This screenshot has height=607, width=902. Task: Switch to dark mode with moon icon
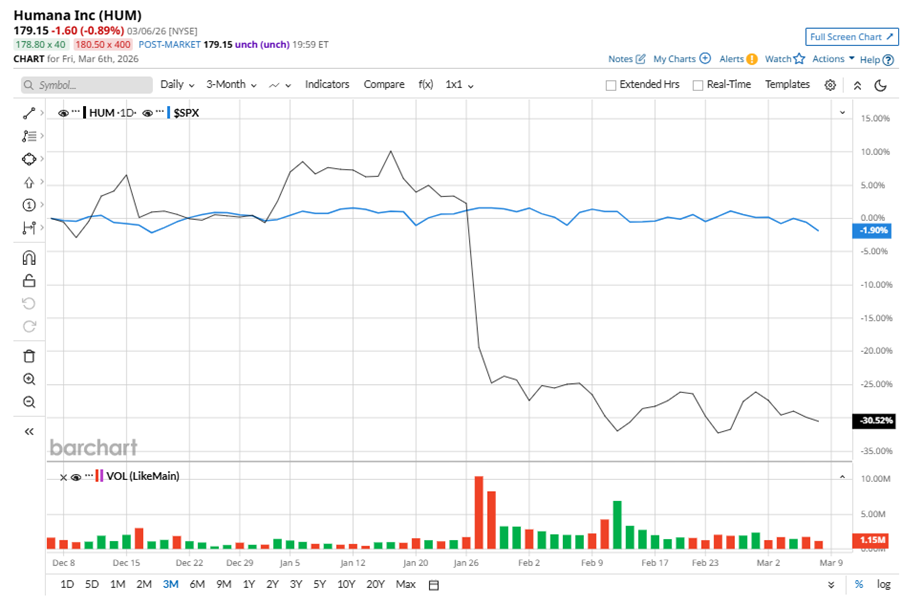click(x=880, y=85)
